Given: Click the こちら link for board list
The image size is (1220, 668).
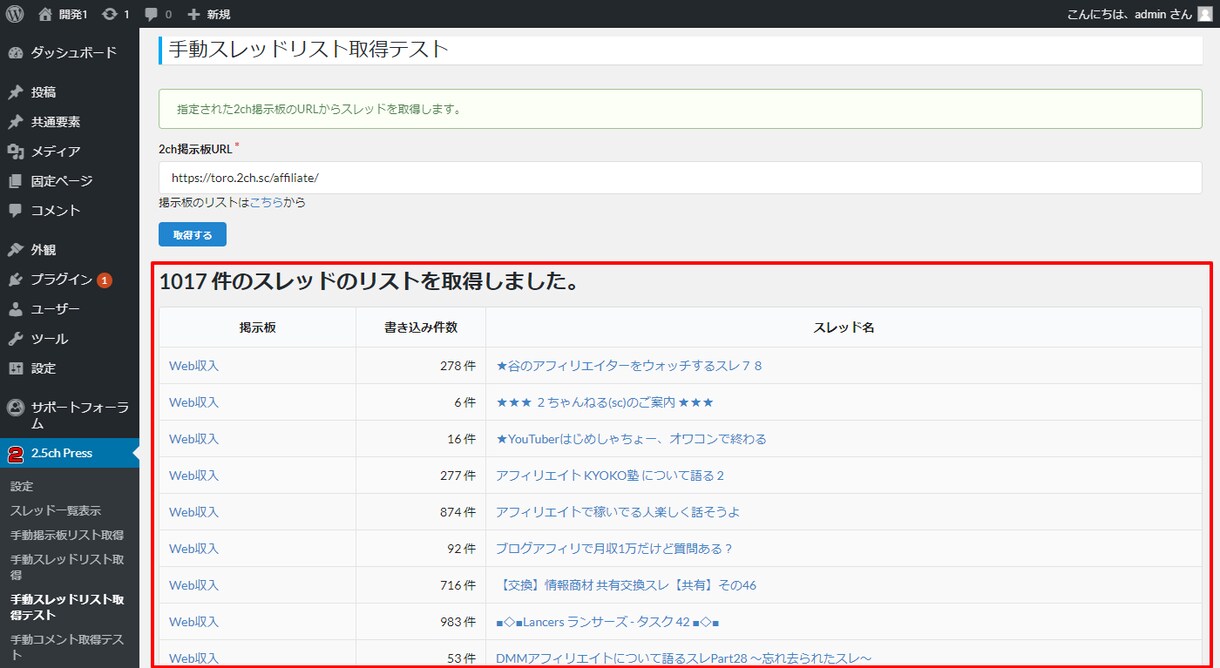Looking at the screenshot, I should (267, 203).
